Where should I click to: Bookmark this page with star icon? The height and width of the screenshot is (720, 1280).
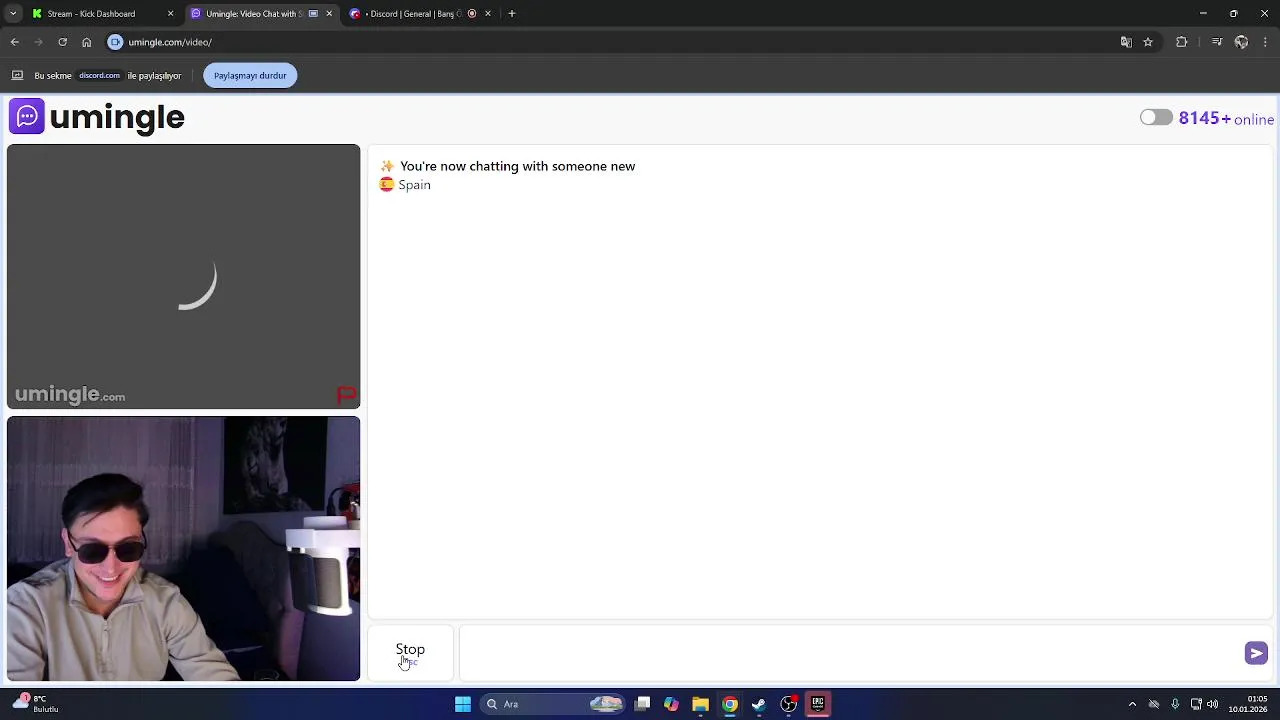1148,42
